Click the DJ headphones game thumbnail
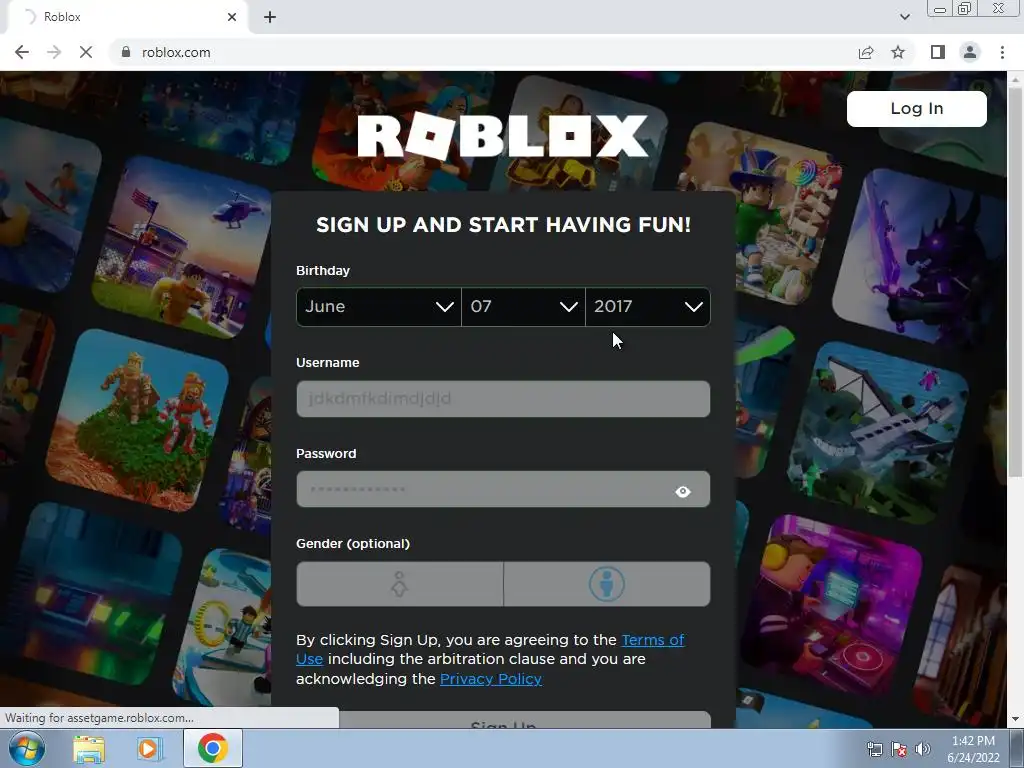 [x=831, y=605]
